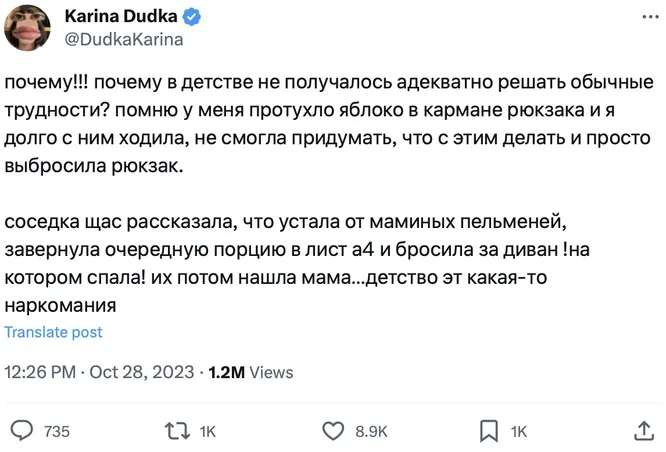Click the blue verified badge
Screen dimensions: 666x452
click(x=192, y=17)
